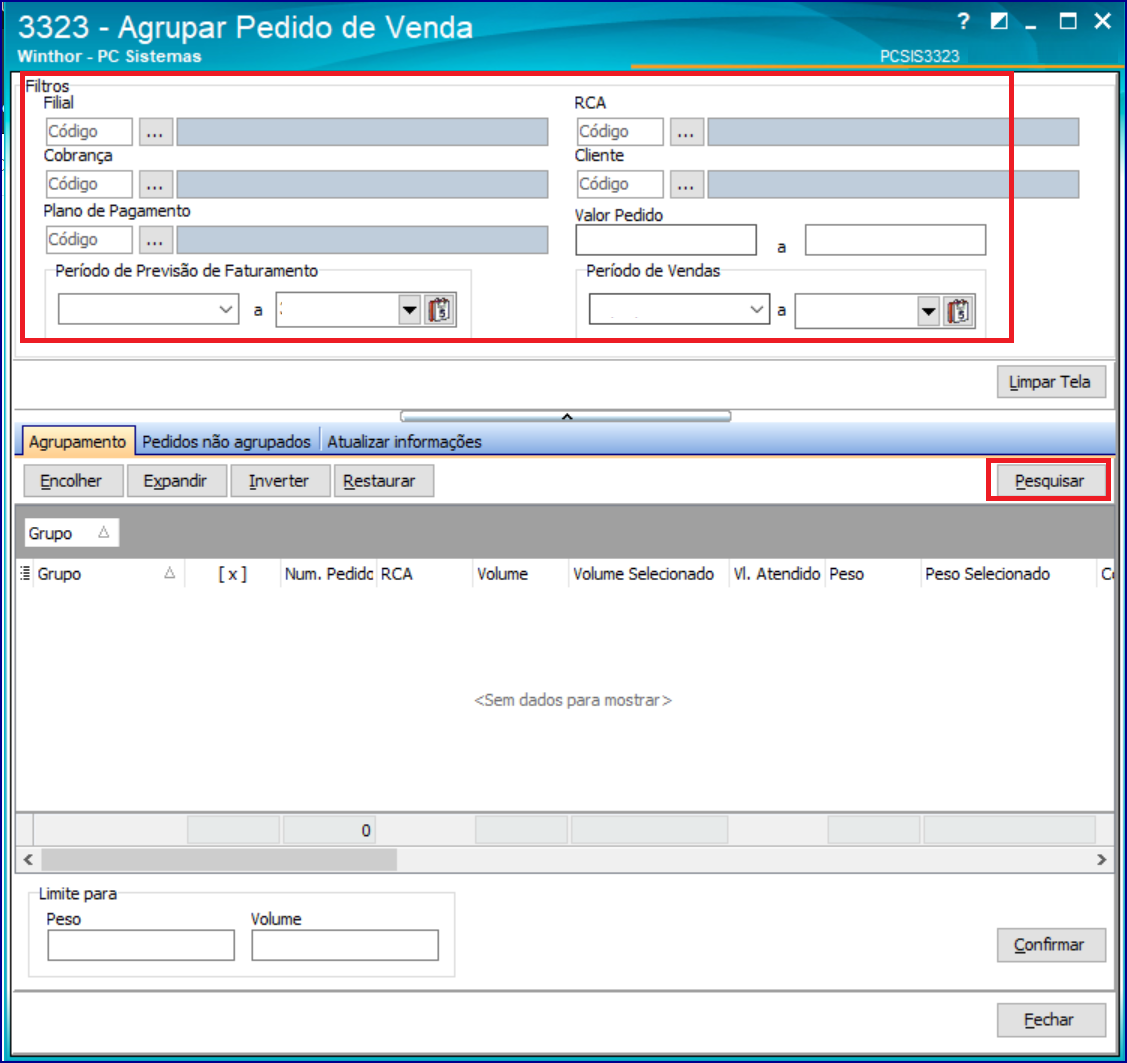Click the Filial Código input field
Screen dimensions: 1127x1063
[88, 132]
